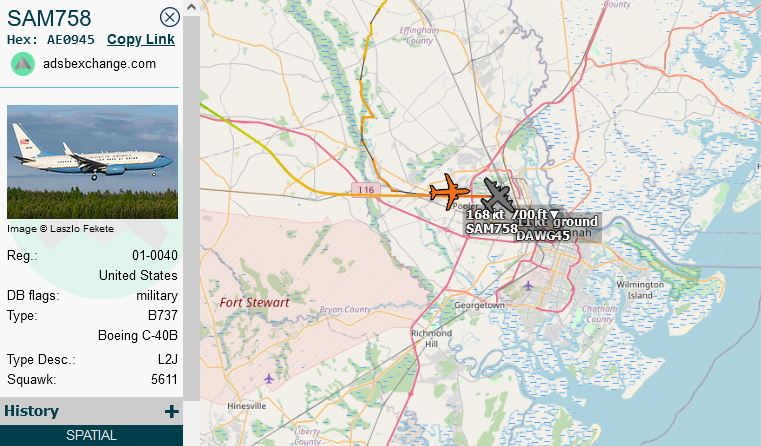Click the Fort Stewart map label
The width and height of the screenshot is (761, 446).
coord(254,302)
